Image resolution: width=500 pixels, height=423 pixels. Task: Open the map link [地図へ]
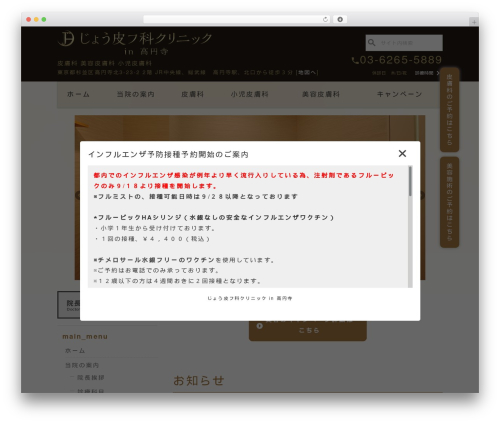(x=307, y=72)
